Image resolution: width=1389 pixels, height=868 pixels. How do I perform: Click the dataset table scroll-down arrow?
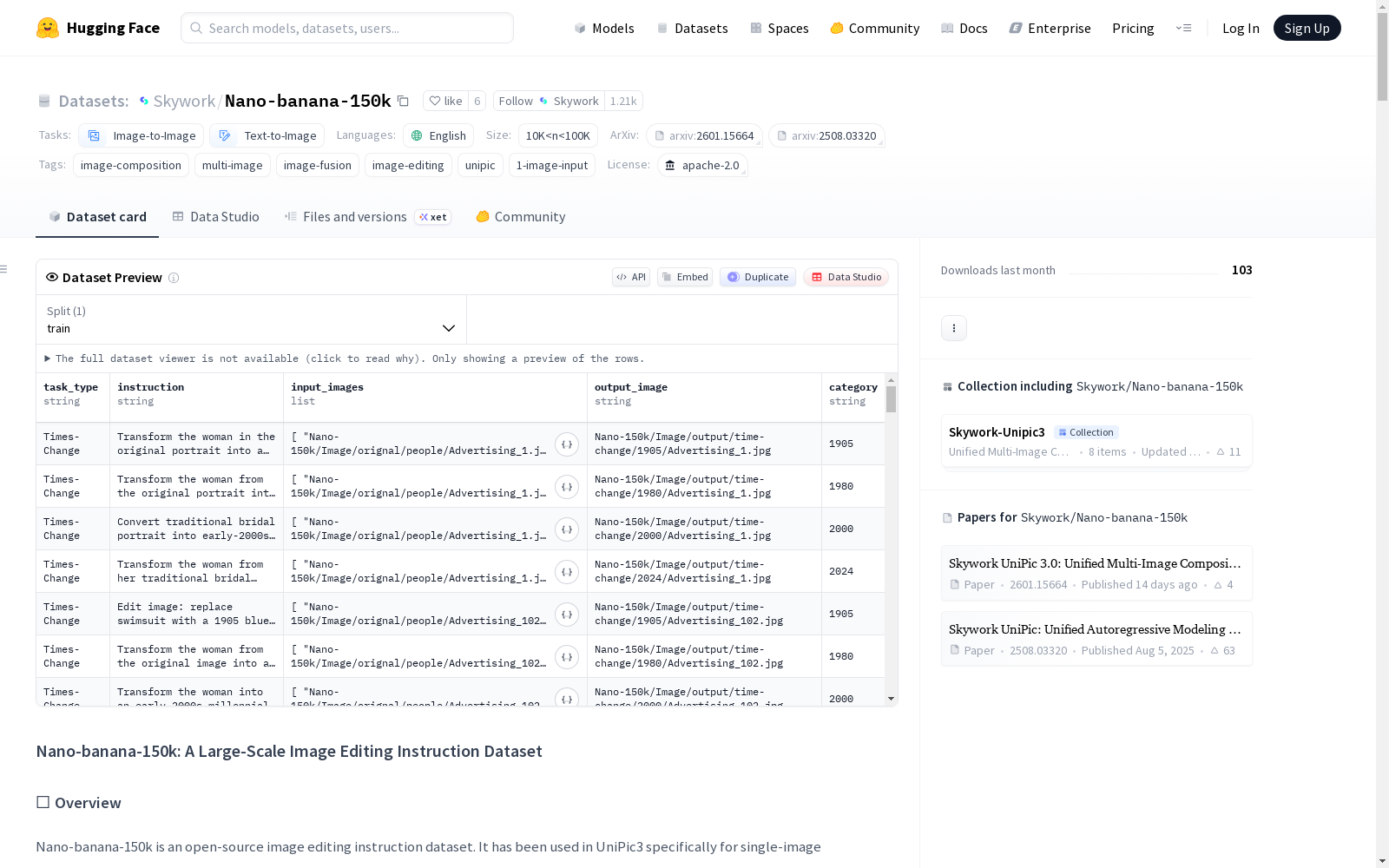click(891, 699)
